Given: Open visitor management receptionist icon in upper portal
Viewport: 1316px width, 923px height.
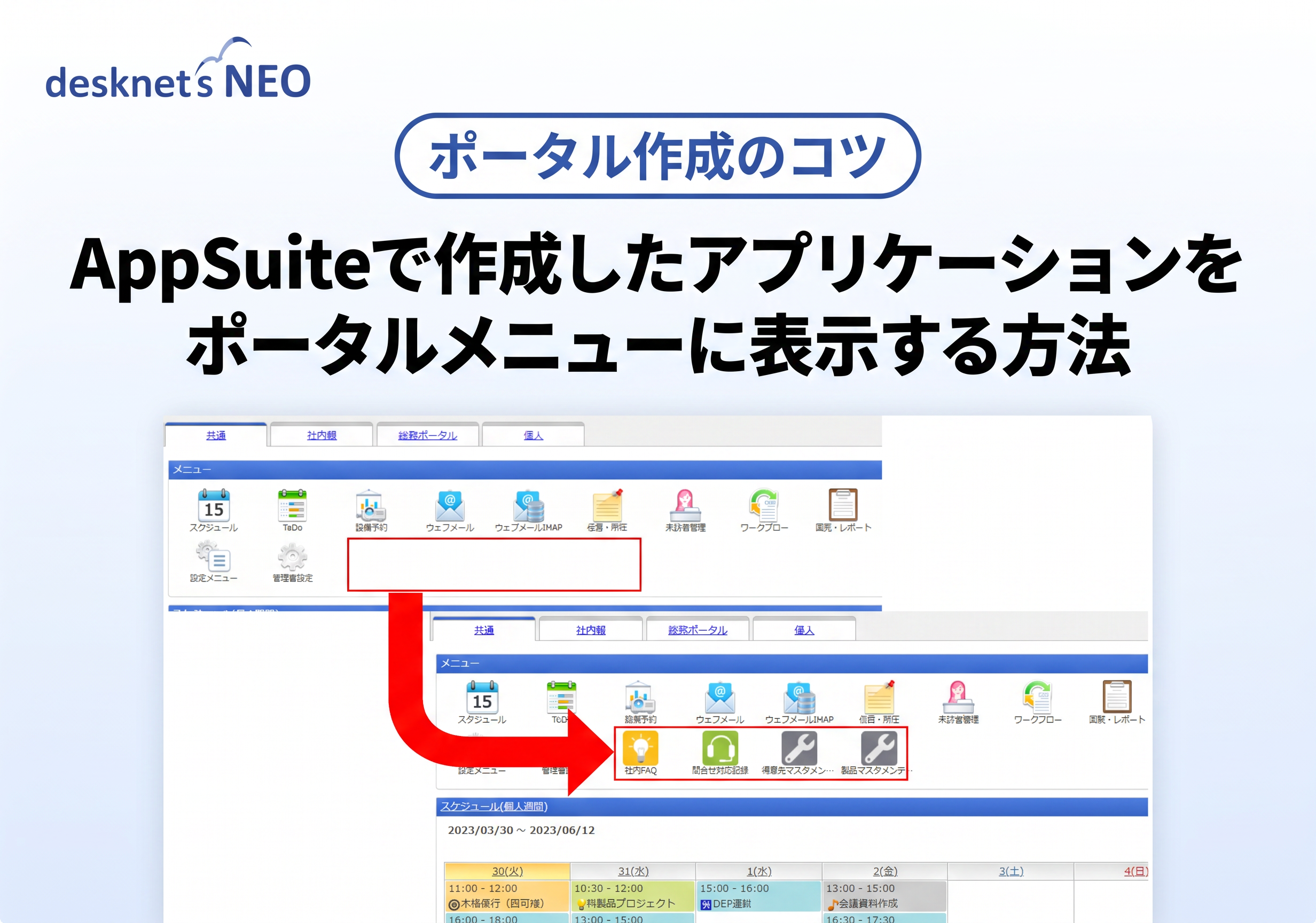Looking at the screenshot, I should pos(686,505).
